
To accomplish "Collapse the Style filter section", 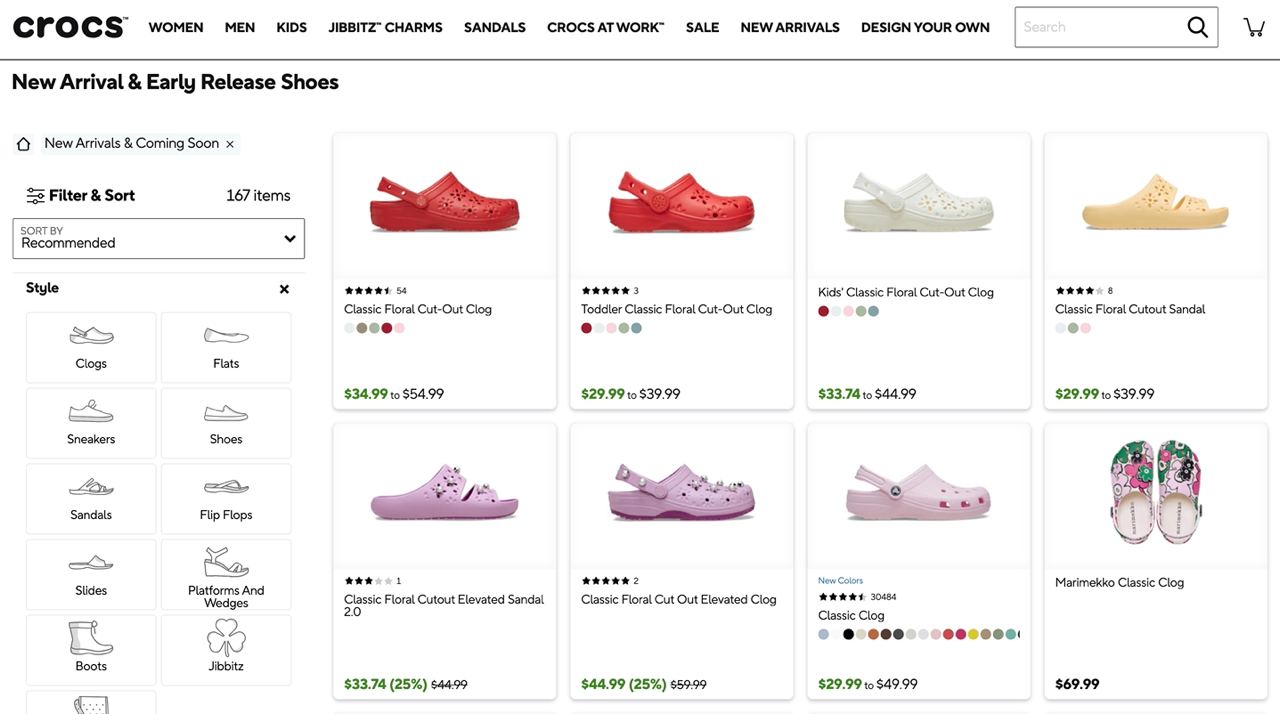I will (284, 289).
